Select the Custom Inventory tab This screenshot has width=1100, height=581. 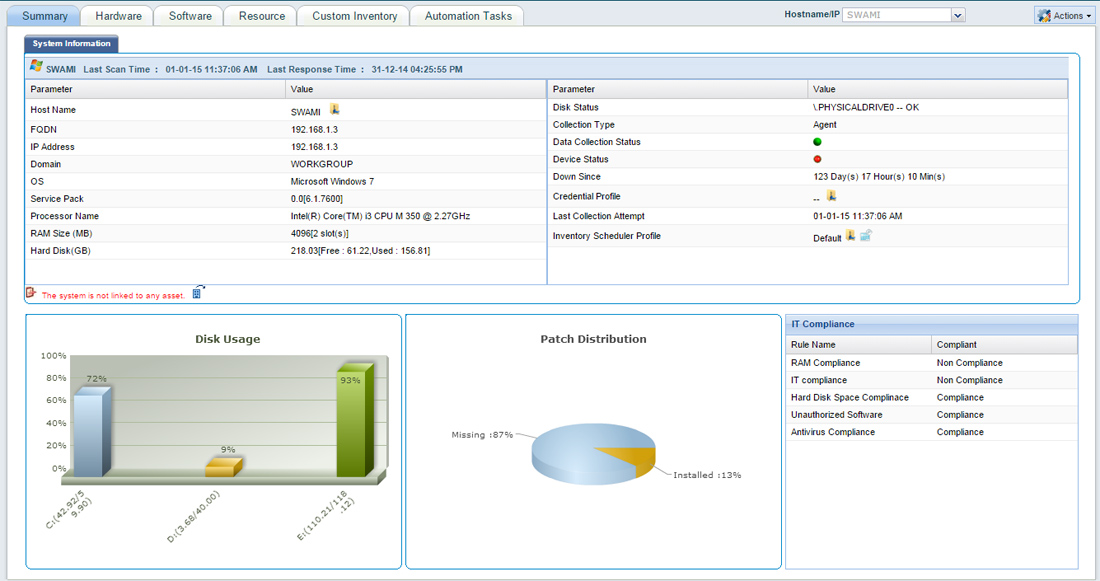[354, 16]
